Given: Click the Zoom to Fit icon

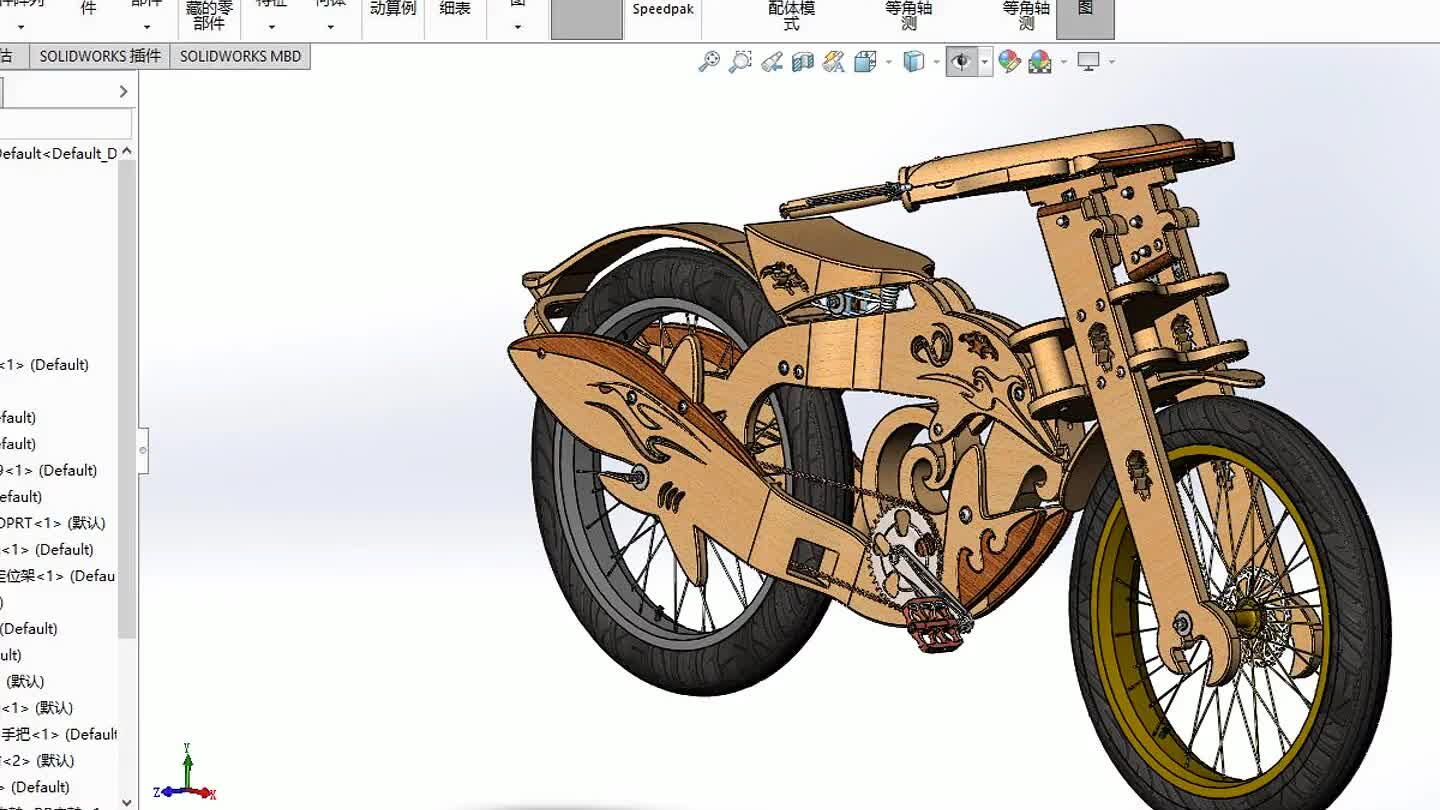Looking at the screenshot, I should 709,62.
